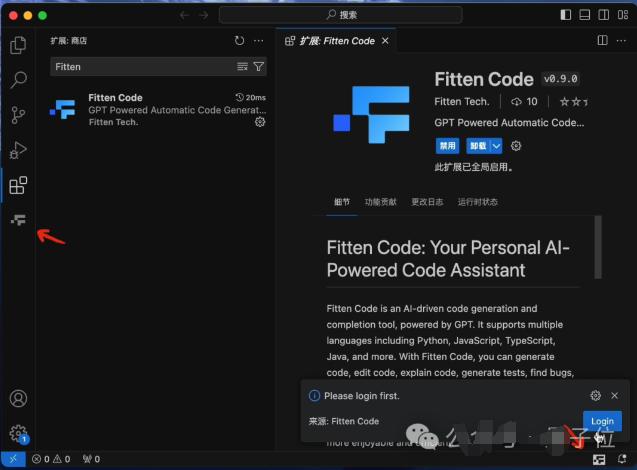Screen dimensions: 637x470
Task: Uninstall the extension with the 卸载 button
Action: tap(478, 145)
